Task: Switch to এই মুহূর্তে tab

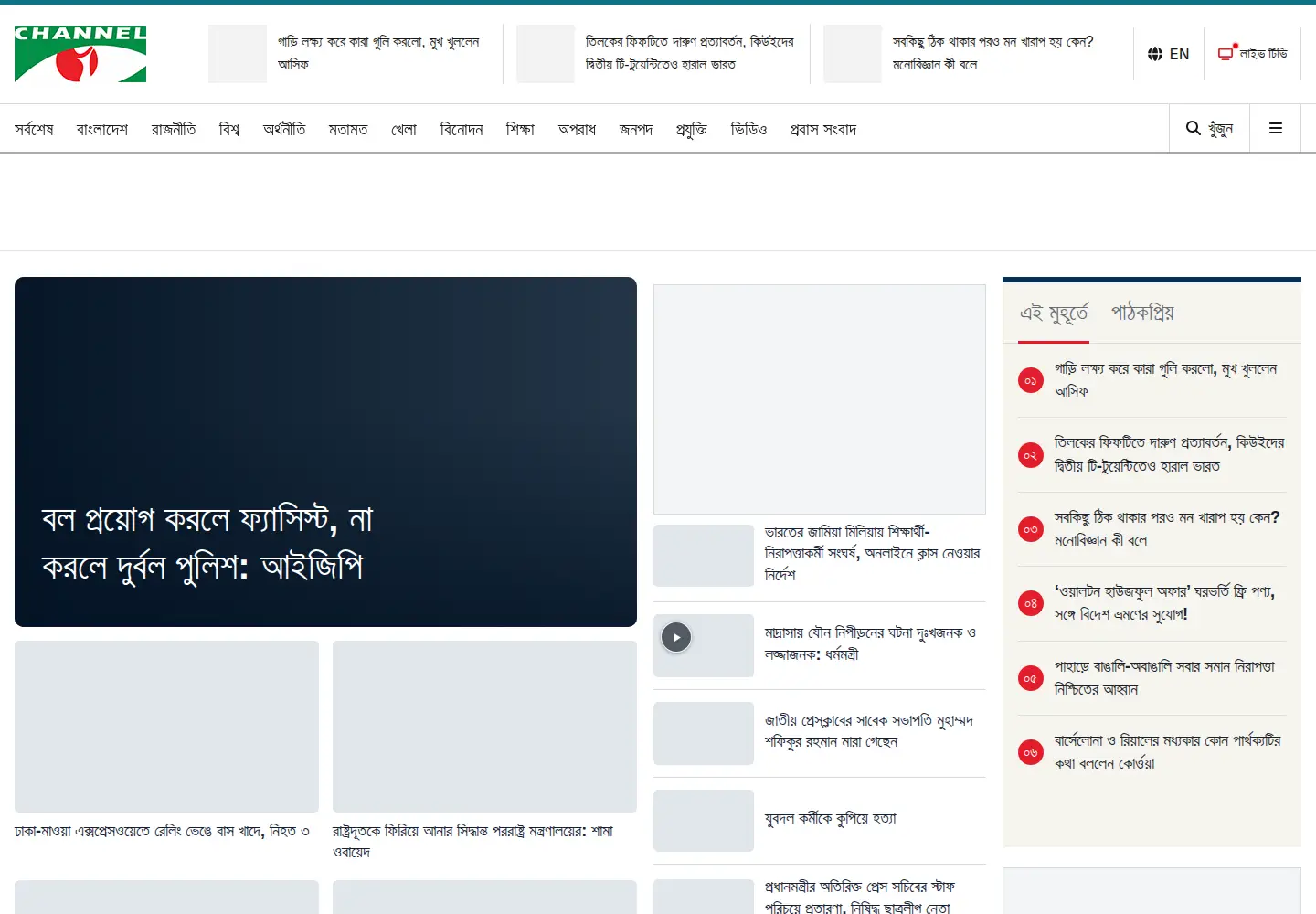Action: pos(1054,314)
